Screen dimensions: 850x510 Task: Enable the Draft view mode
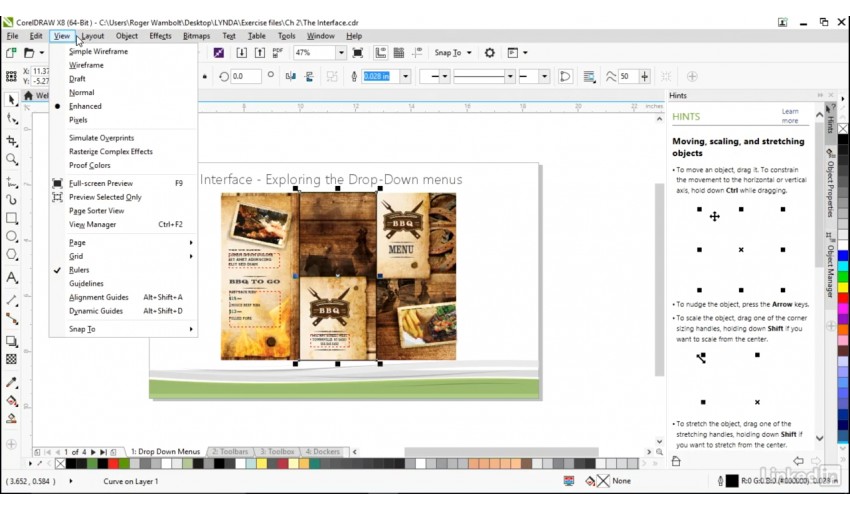click(77, 78)
